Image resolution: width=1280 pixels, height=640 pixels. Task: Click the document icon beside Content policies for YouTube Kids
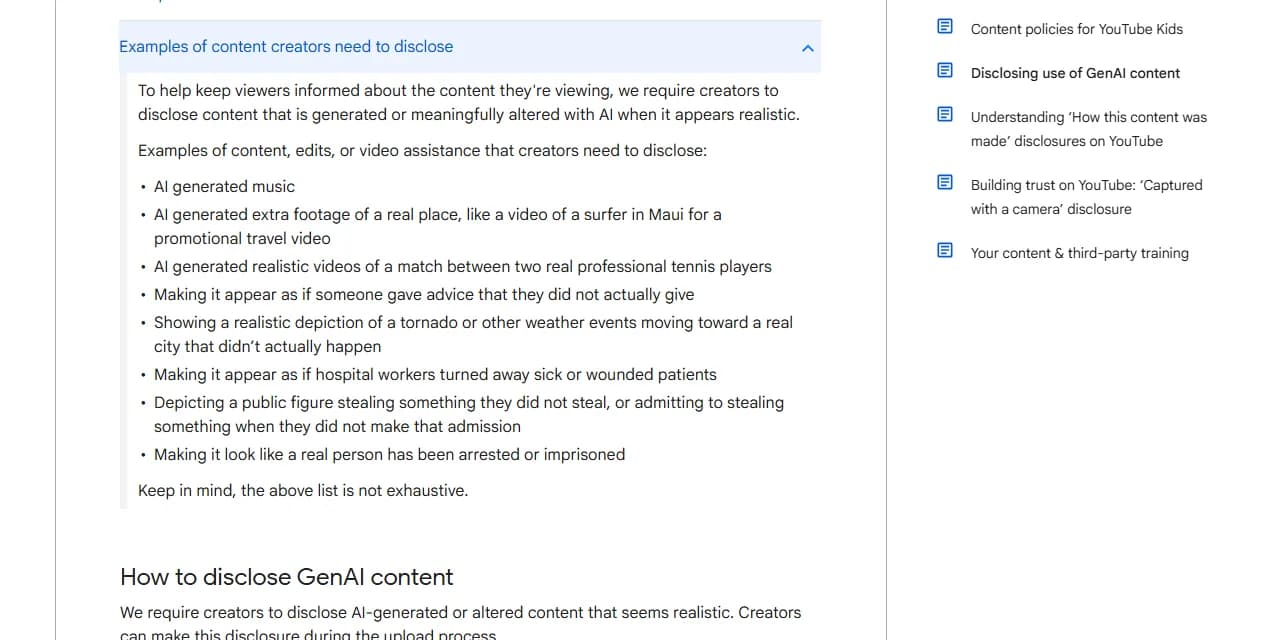tap(945, 27)
